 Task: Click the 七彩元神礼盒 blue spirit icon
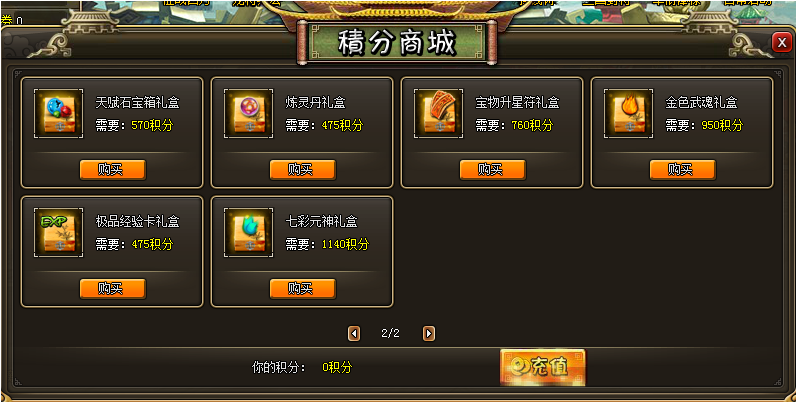click(x=249, y=232)
